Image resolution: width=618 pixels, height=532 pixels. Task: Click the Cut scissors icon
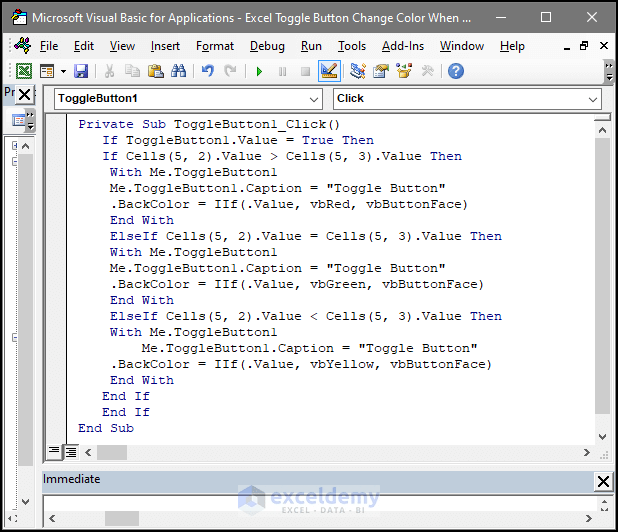click(x=109, y=71)
